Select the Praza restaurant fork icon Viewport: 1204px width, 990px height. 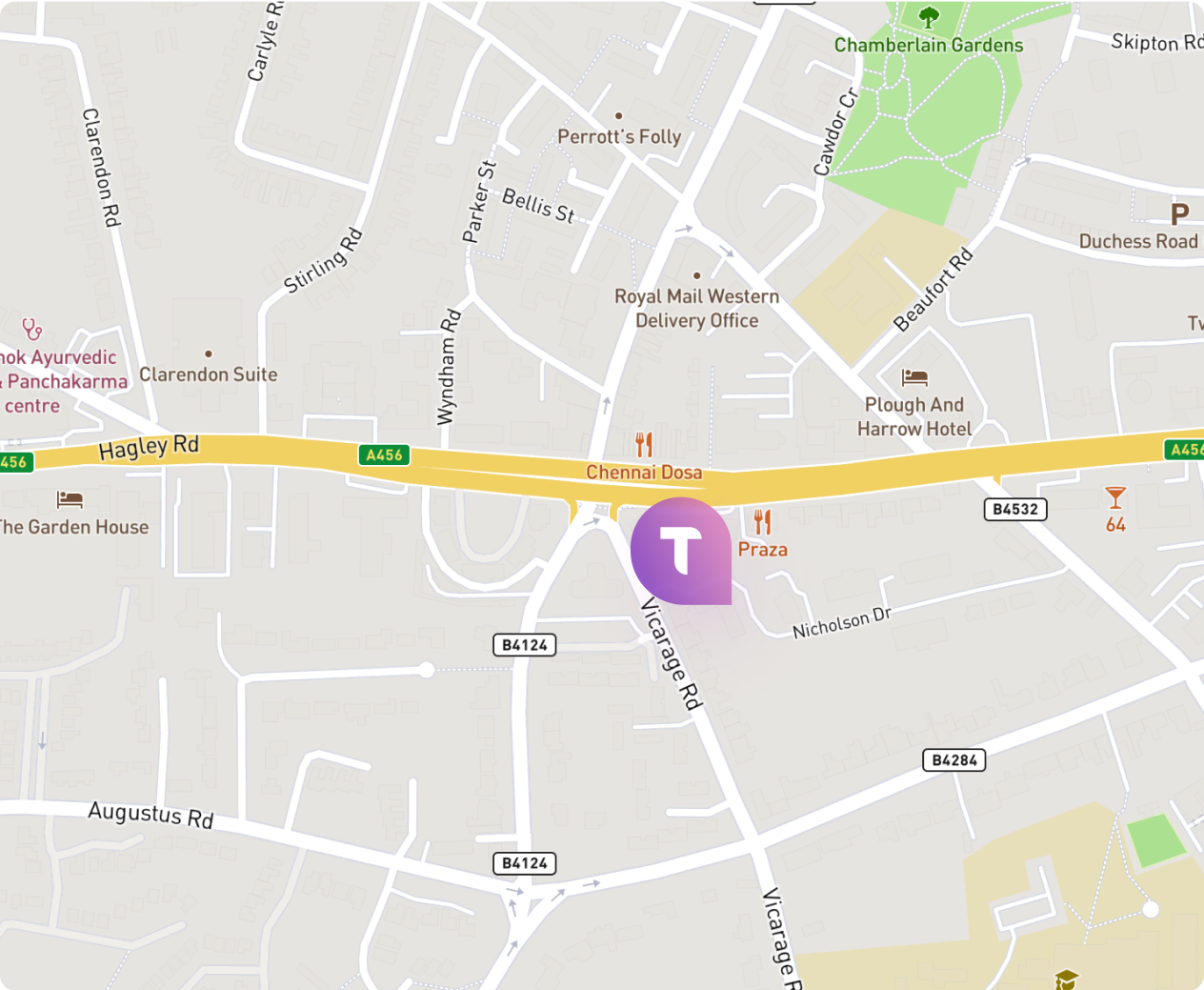click(x=762, y=522)
